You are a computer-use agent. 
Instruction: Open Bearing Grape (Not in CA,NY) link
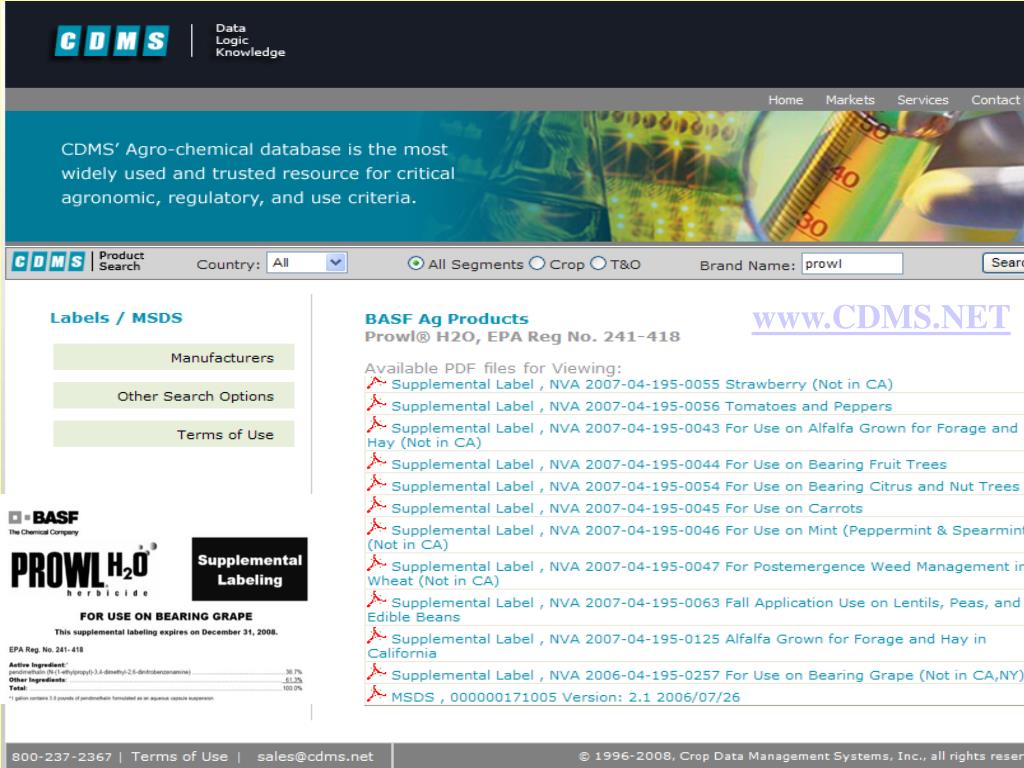707,675
